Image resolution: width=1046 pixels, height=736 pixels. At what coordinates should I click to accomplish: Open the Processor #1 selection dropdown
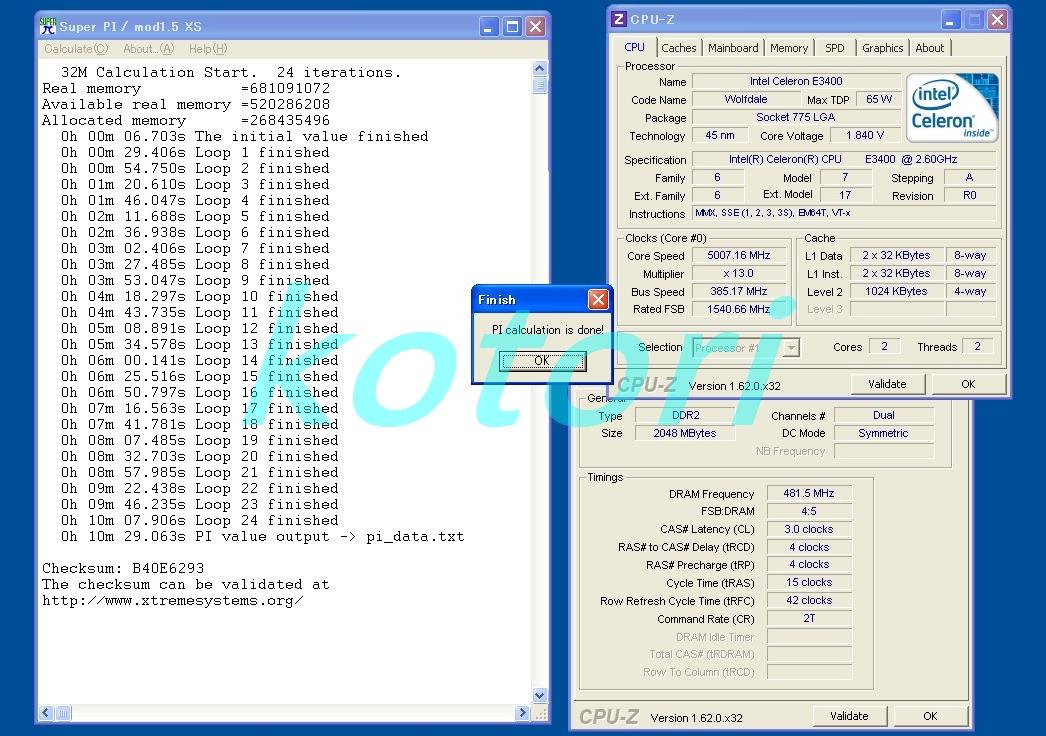pos(791,348)
